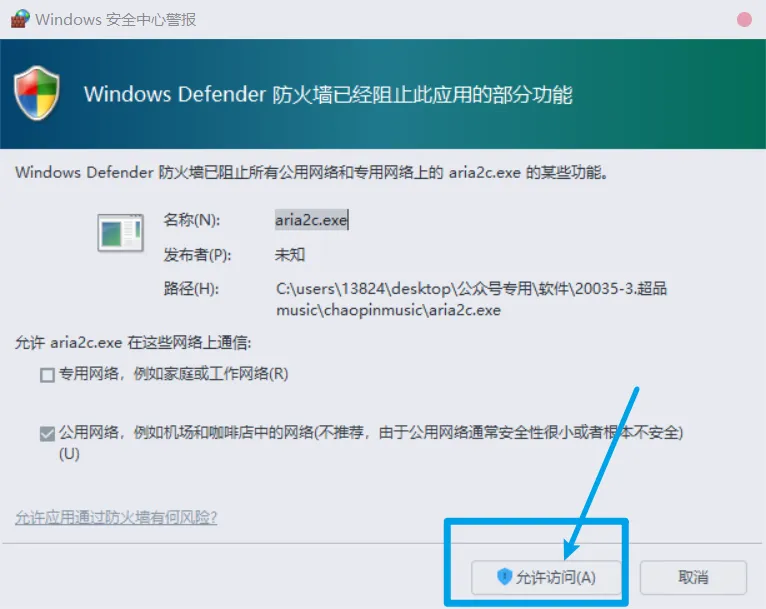Click the sentence 防火墙已阻止所有公用网络和专用网络上的 aria2c.exe
Viewport: 766px width, 609px height.
coord(339,172)
